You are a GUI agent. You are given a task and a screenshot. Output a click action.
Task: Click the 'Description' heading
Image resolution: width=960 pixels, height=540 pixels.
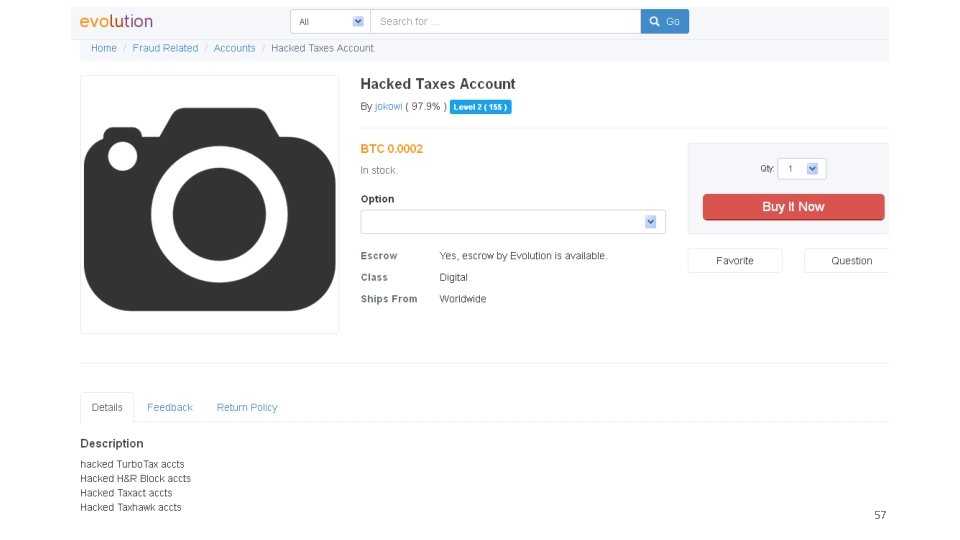pyautogui.click(x=112, y=443)
